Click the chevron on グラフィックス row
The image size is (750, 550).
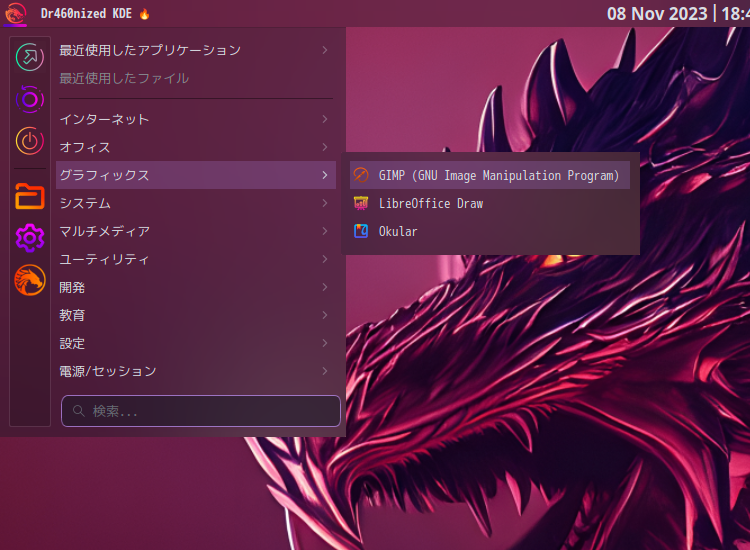325,175
